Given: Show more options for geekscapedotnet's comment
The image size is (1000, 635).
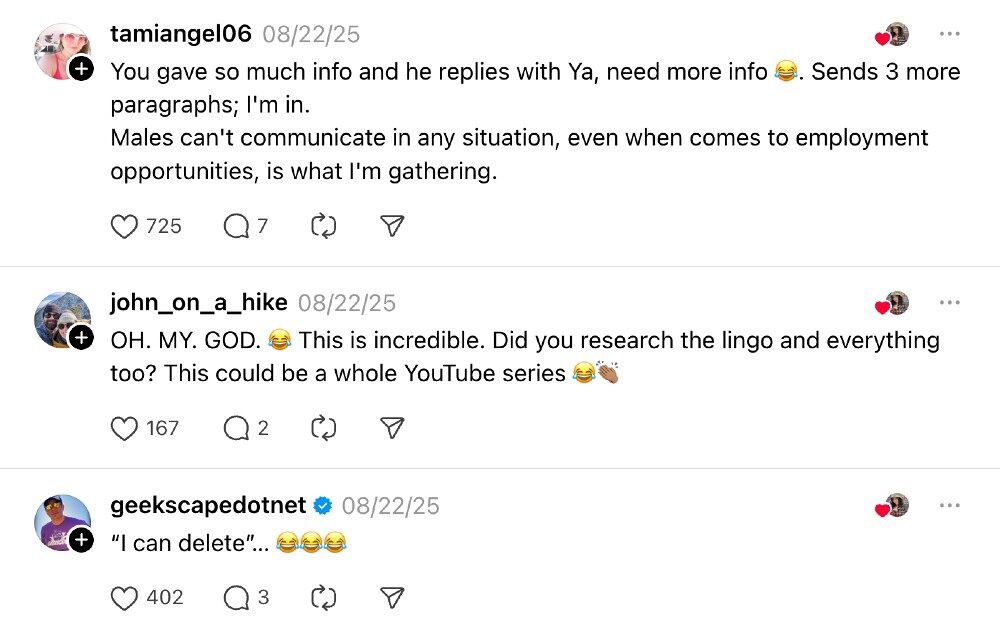Looking at the screenshot, I should (x=949, y=506).
